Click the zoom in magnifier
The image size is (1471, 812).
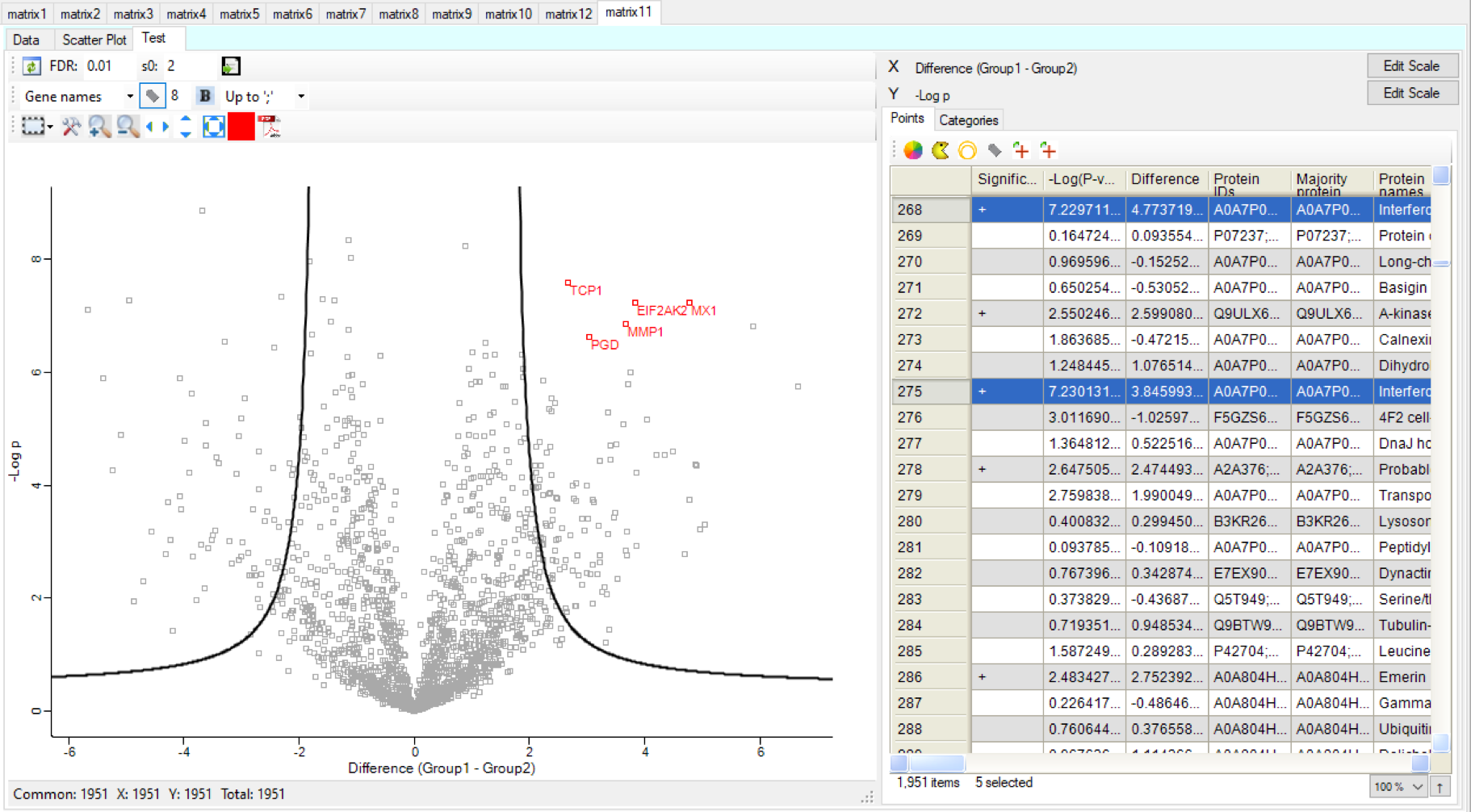(x=99, y=127)
